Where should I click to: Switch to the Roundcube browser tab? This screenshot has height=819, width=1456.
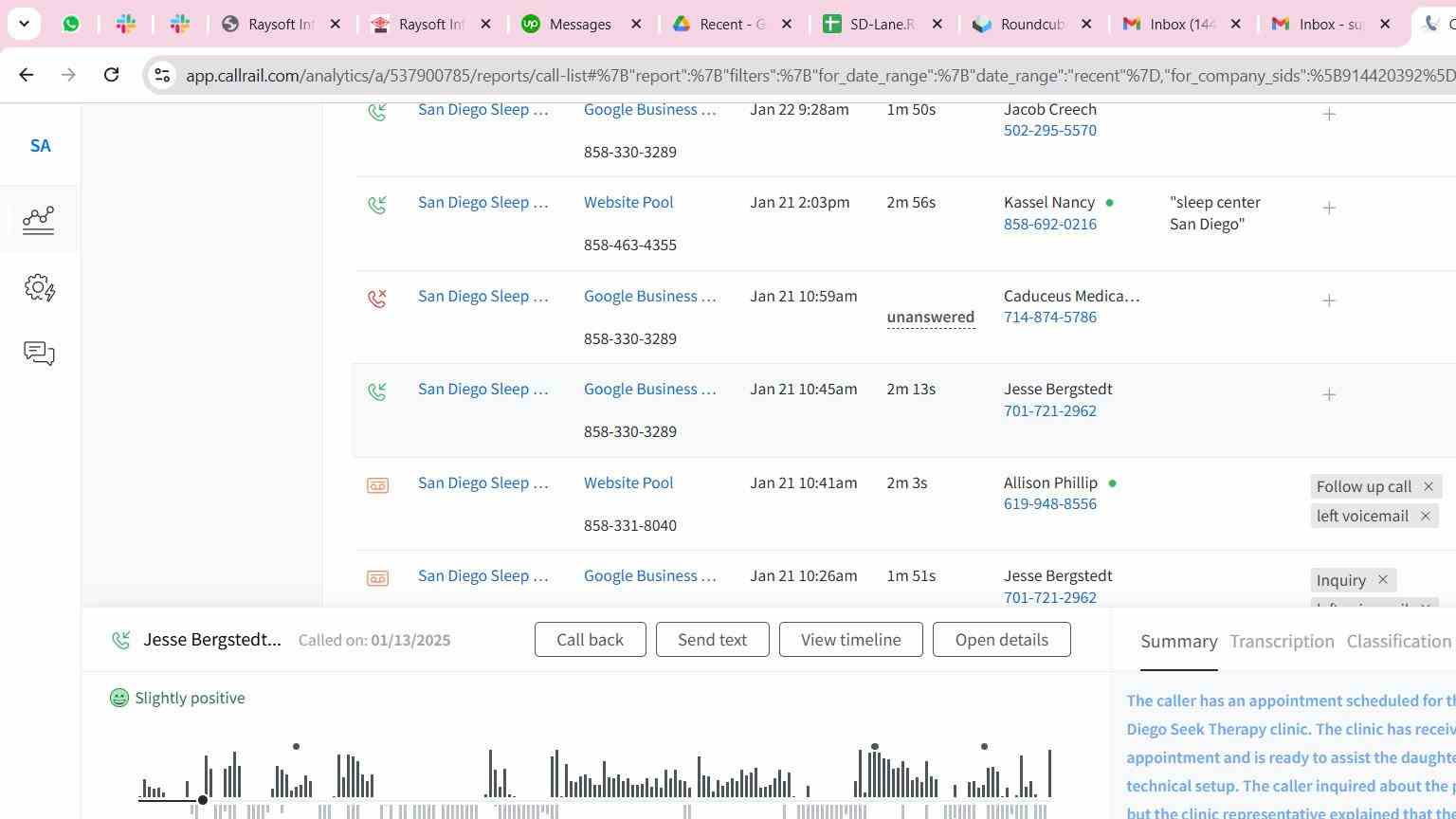pyautogui.click(x=1020, y=24)
